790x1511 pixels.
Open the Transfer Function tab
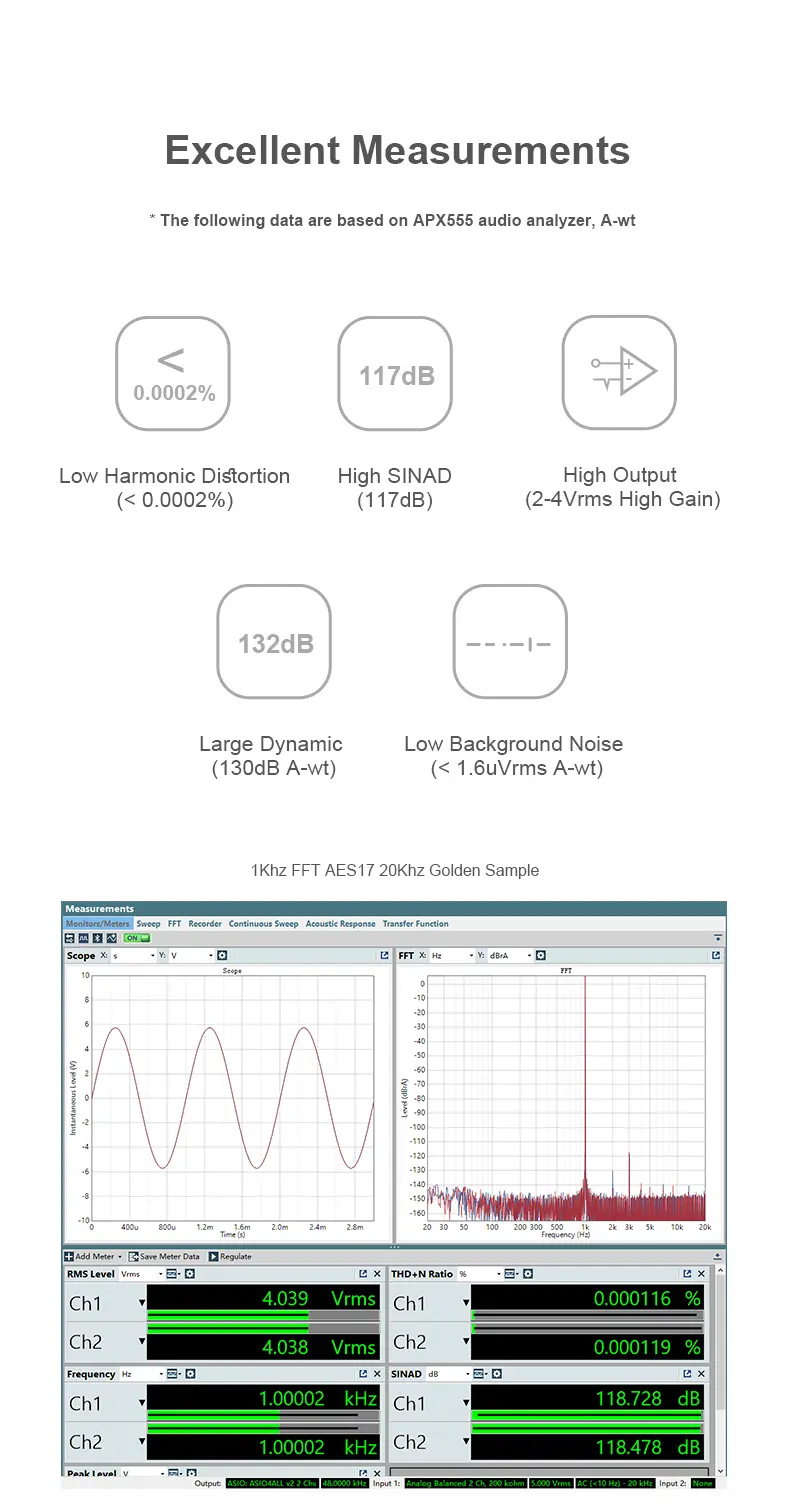pyautogui.click(x=415, y=924)
